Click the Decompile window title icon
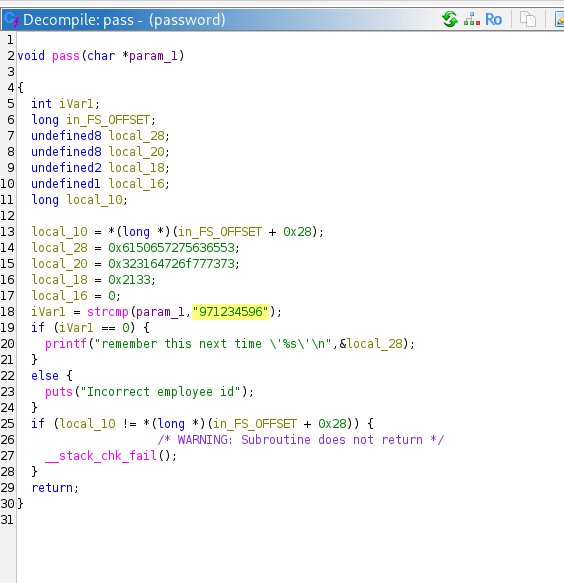 (x=12, y=19)
